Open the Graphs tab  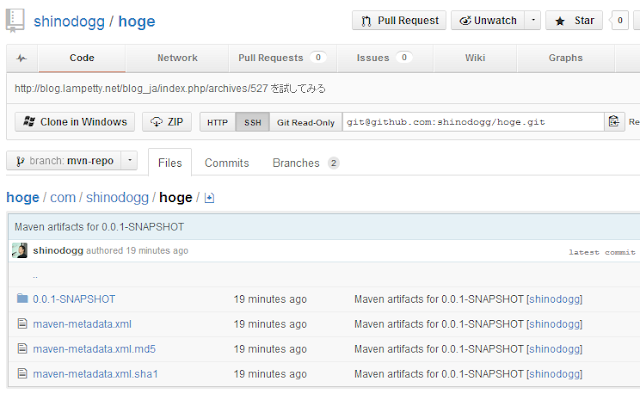[x=565, y=58]
